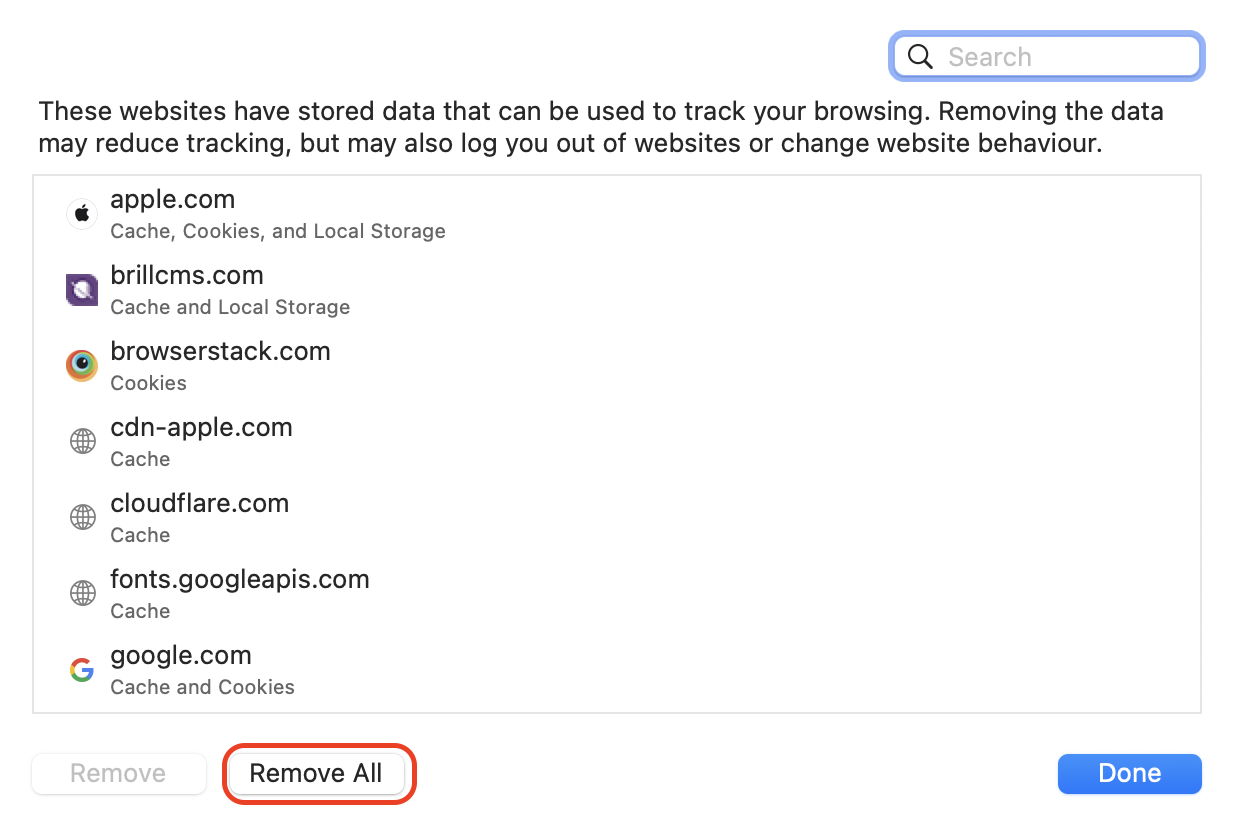Click the globe icon next to cloudflare.com

(x=82, y=517)
